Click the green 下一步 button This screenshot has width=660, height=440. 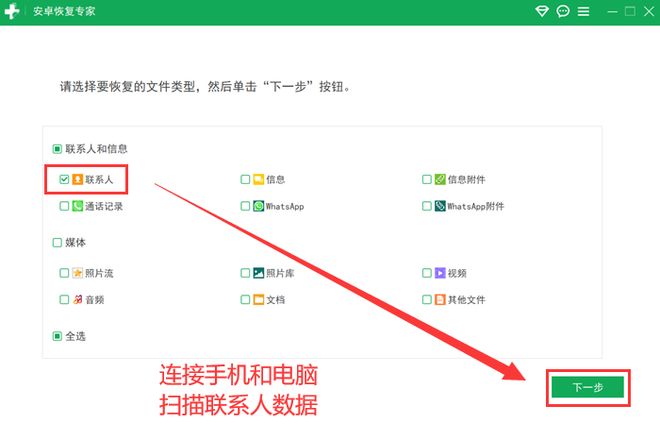click(588, 387)
